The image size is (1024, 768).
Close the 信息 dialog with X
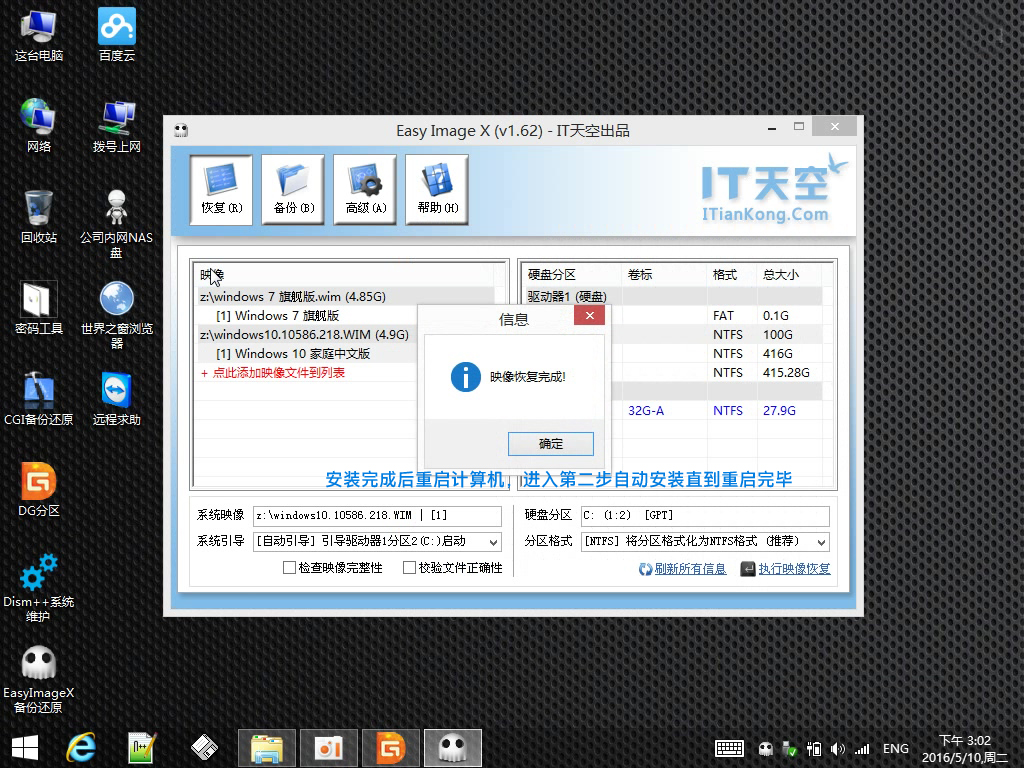coord(590,316)
